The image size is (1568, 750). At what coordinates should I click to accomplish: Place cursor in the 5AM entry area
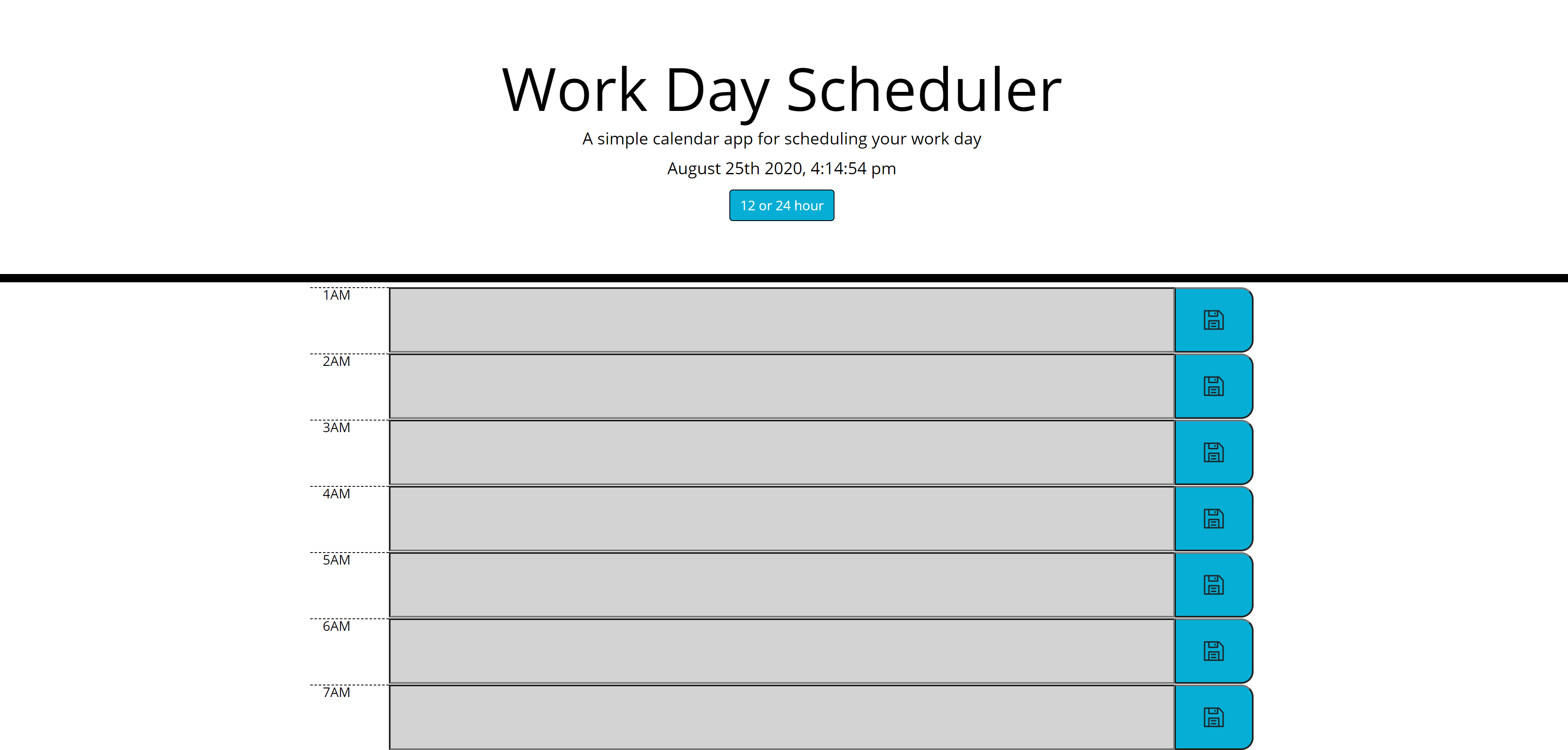point(782,586)
